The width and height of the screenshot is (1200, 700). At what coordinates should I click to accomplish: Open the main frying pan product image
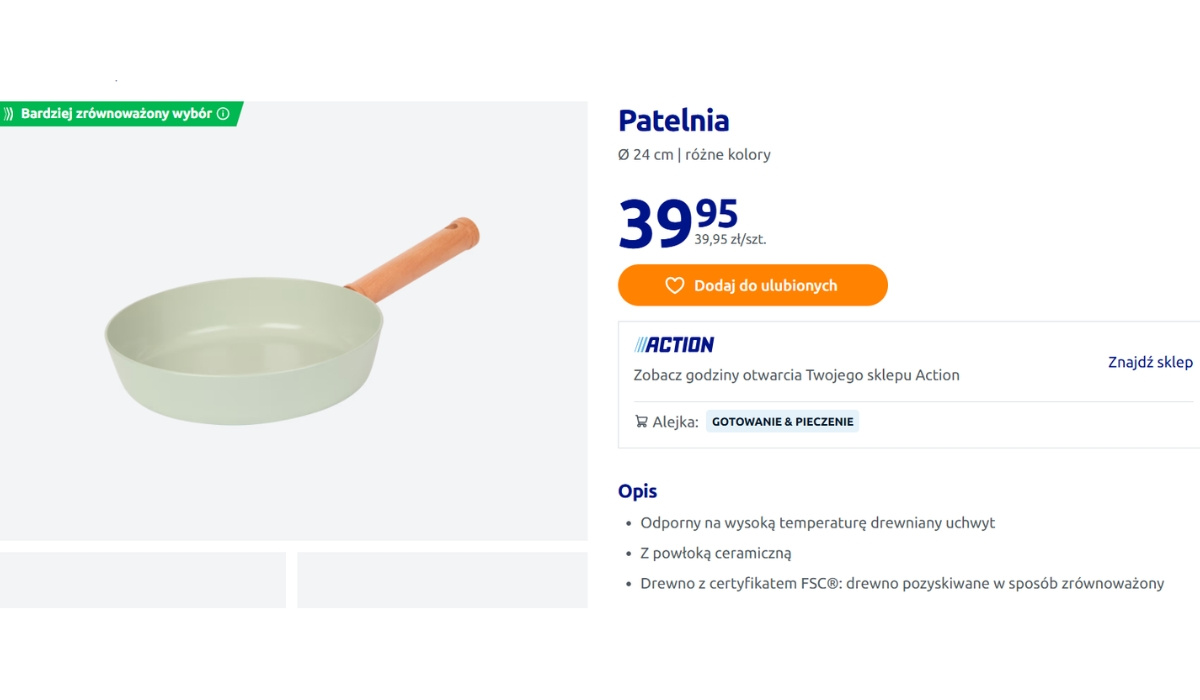[x=293, y=321]
